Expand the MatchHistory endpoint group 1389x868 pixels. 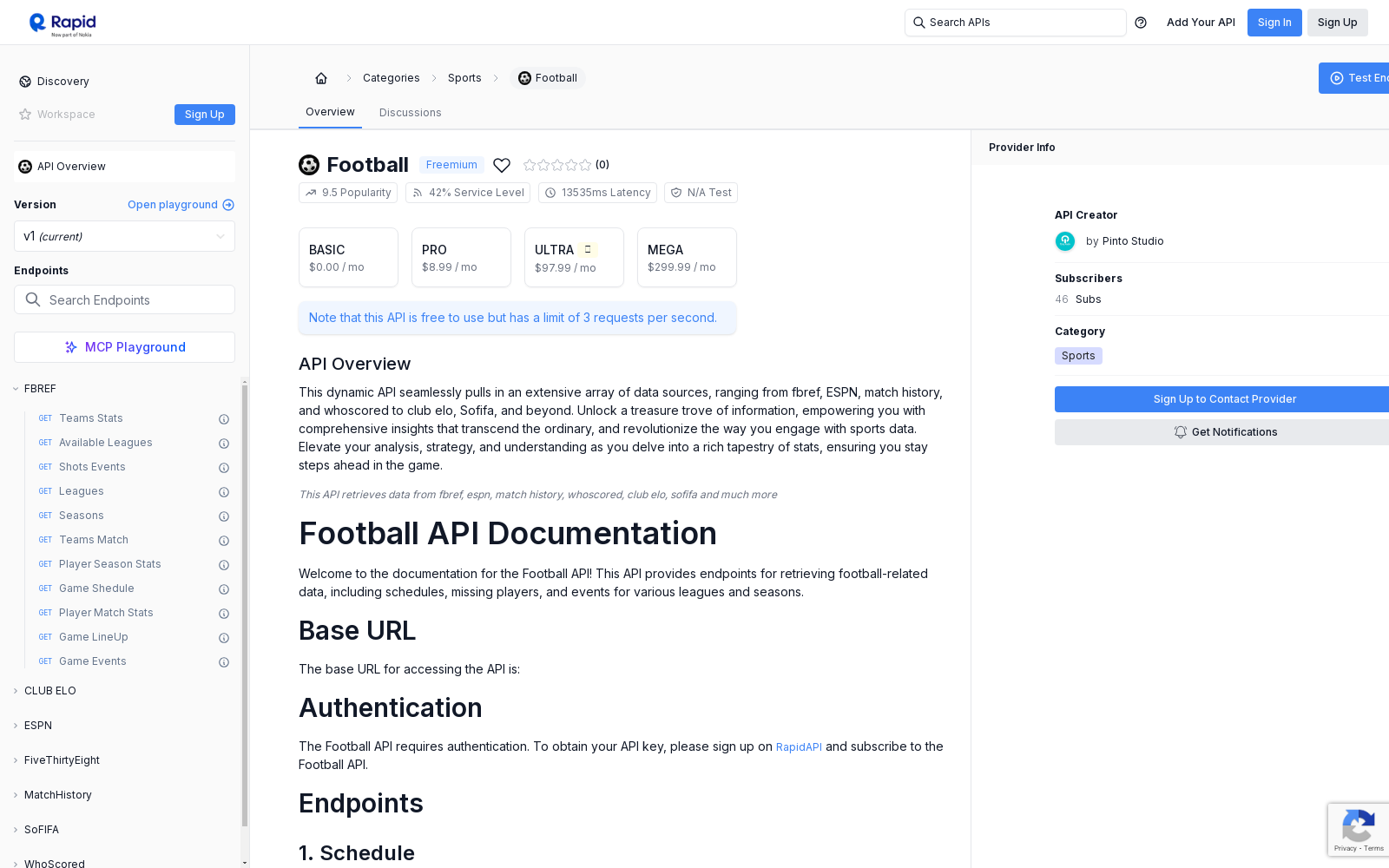(x=16, y=795)
